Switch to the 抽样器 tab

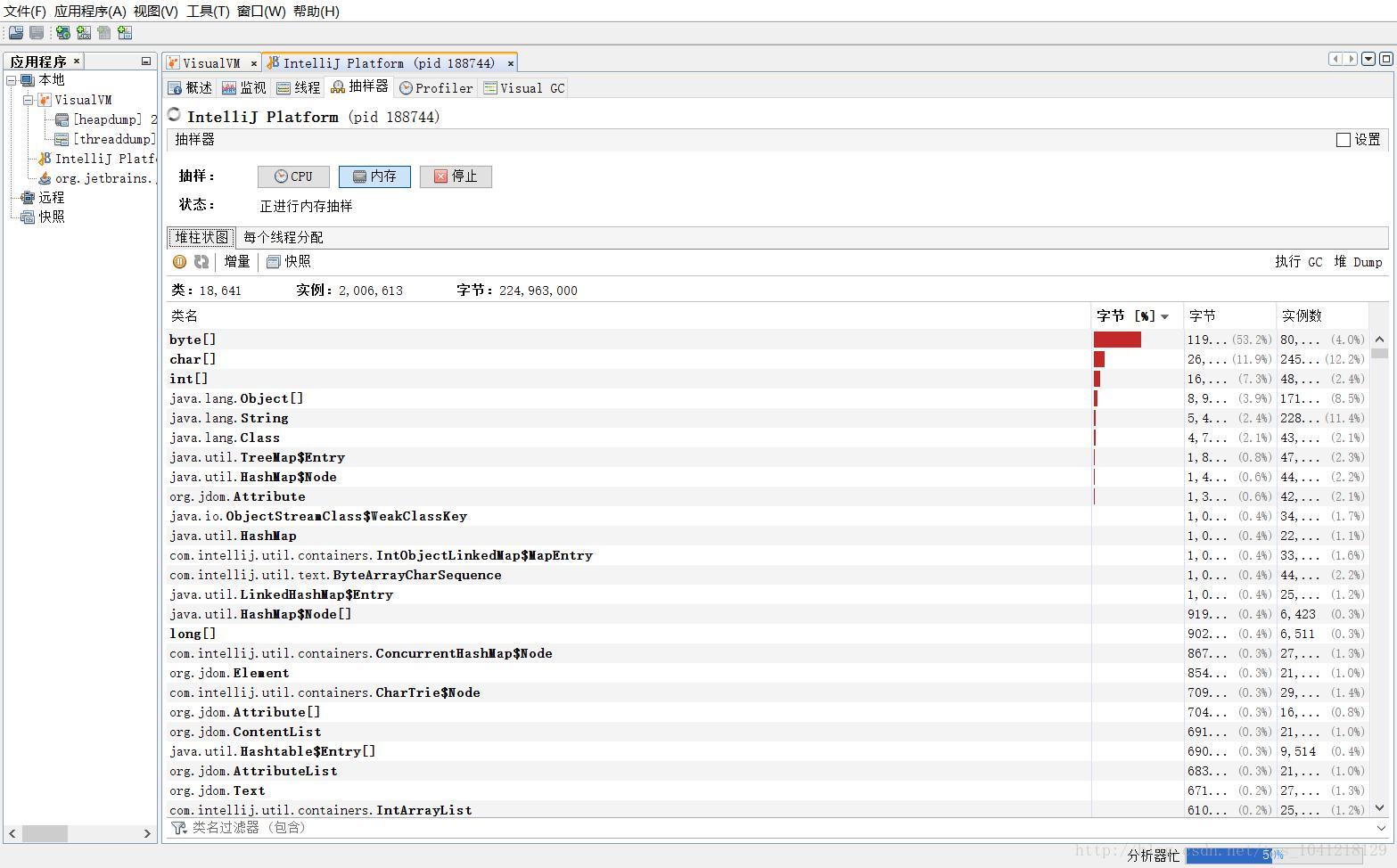[x=360, y=86]
